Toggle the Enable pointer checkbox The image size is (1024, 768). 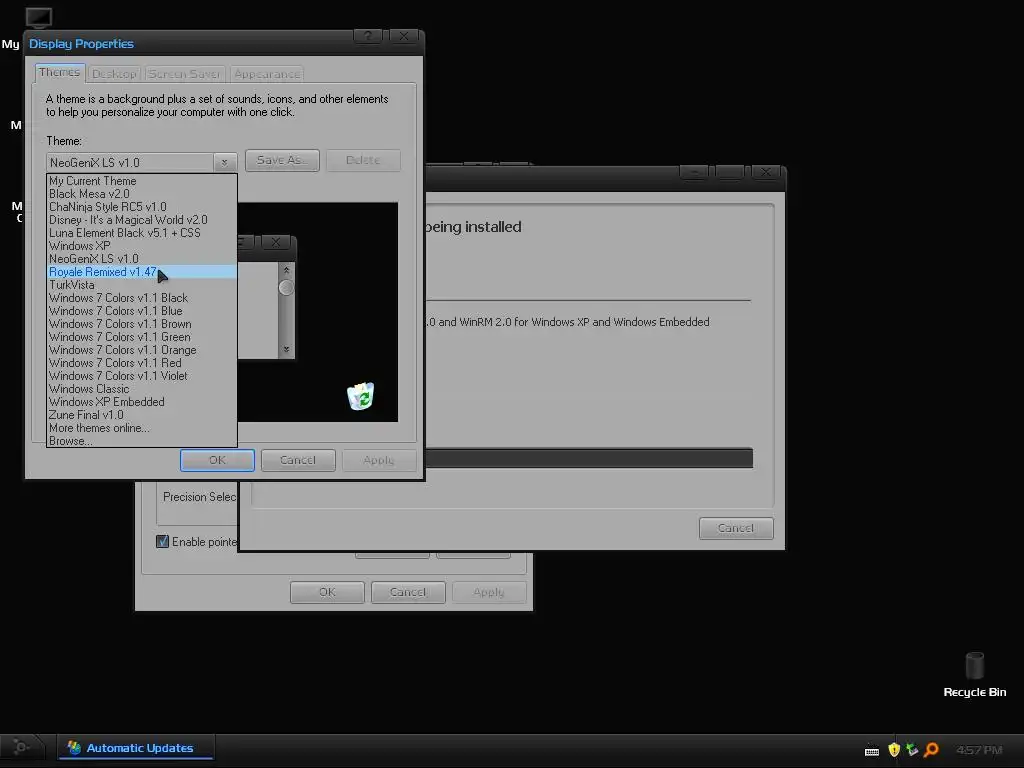(x=163, y=541)
